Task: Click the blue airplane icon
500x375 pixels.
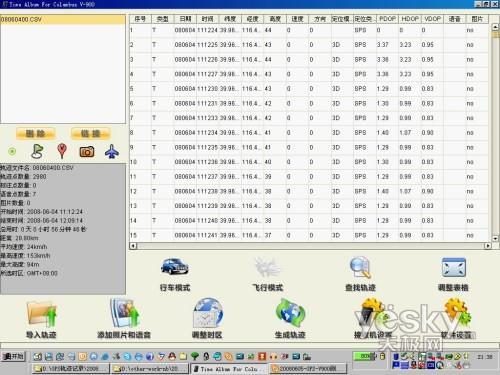Action: (x=112, y=151)
